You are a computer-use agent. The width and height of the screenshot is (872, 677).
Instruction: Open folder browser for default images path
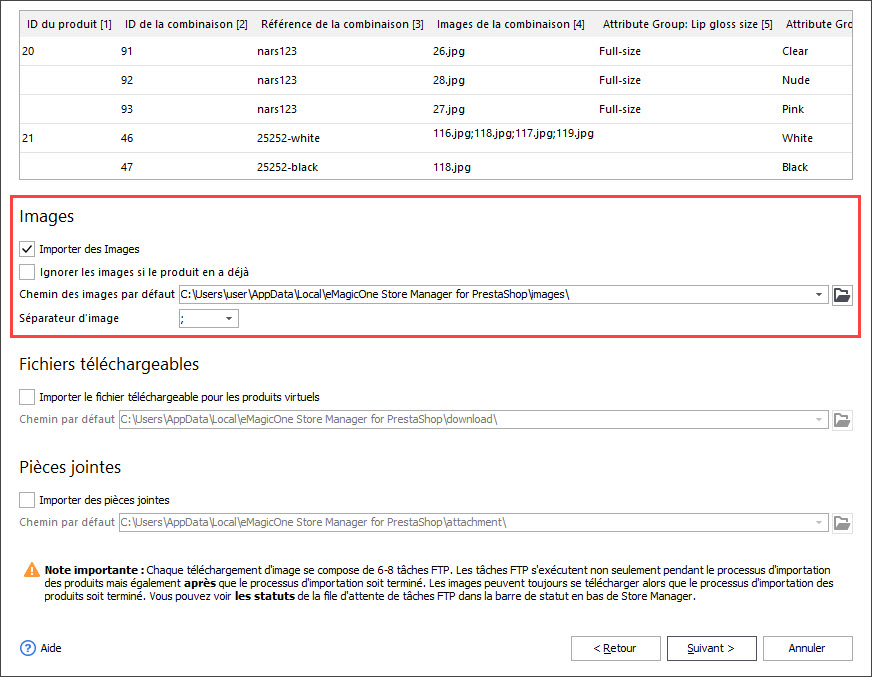tap(842, 294)
